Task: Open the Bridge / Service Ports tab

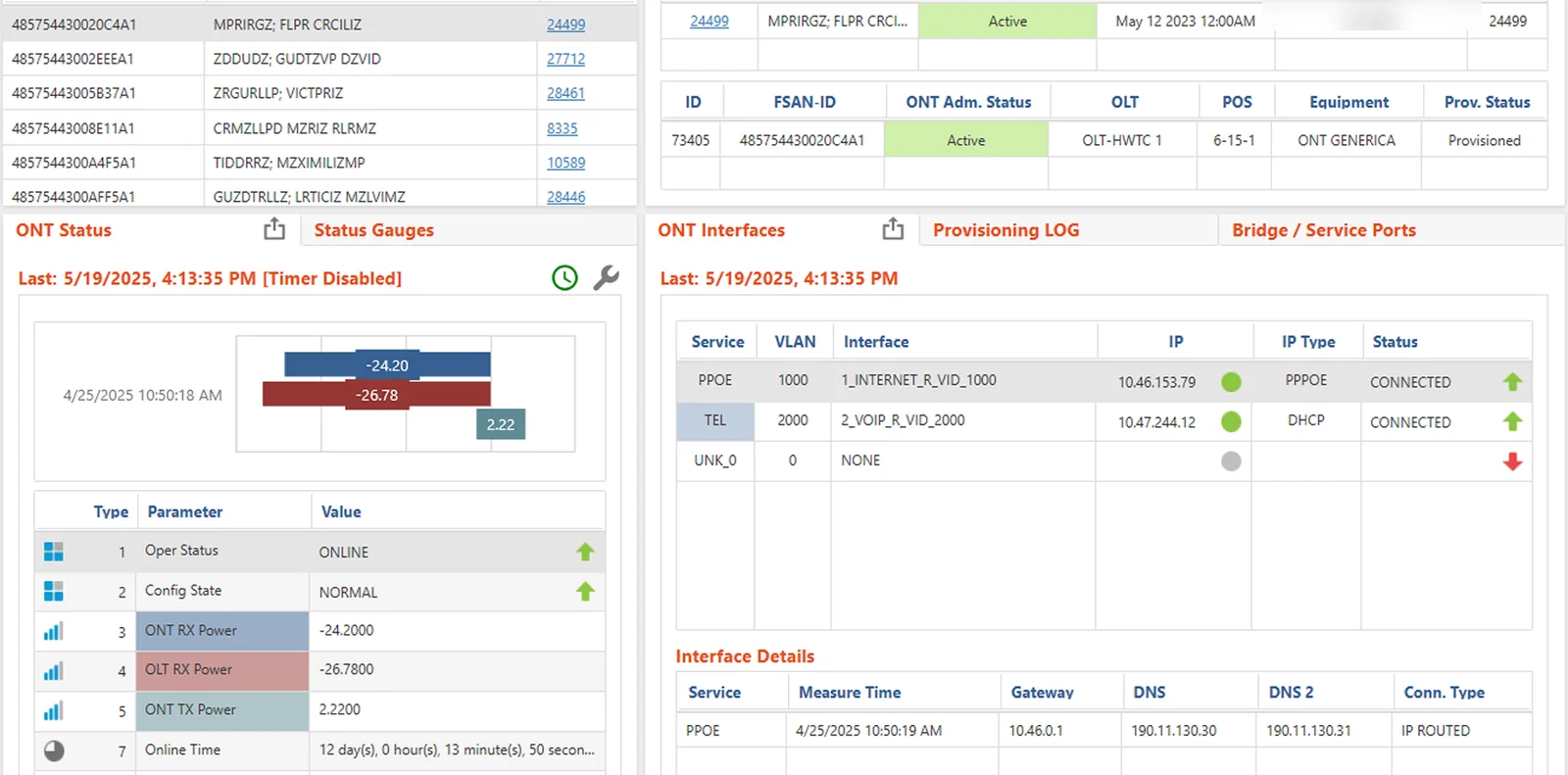Action: [1323, 230]
